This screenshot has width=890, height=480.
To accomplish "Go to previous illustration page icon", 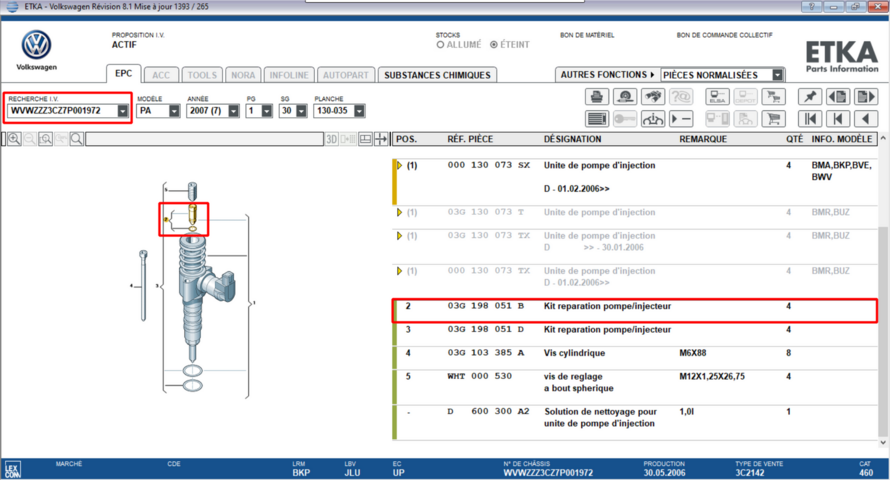I will (x=838, y=97).
